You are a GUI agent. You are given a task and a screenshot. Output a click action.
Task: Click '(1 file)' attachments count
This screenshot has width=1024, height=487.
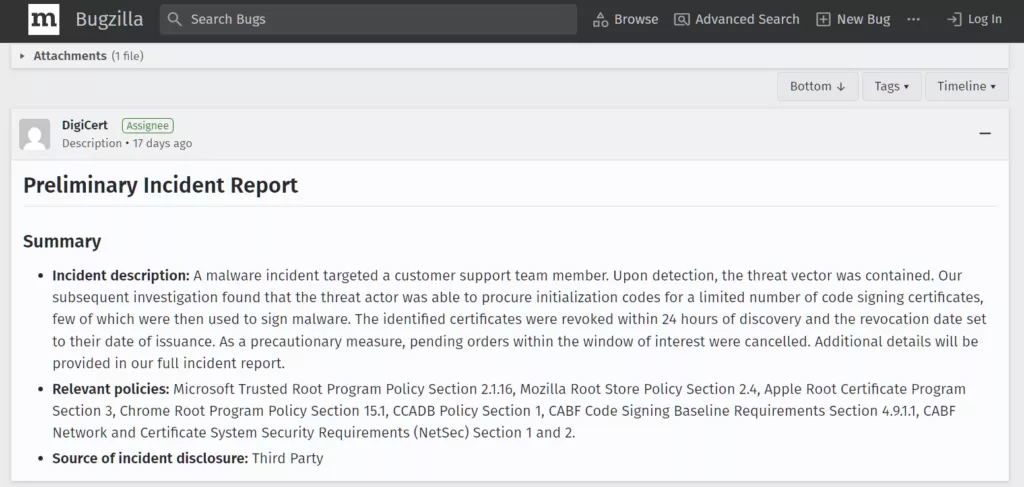coord(127,56)
